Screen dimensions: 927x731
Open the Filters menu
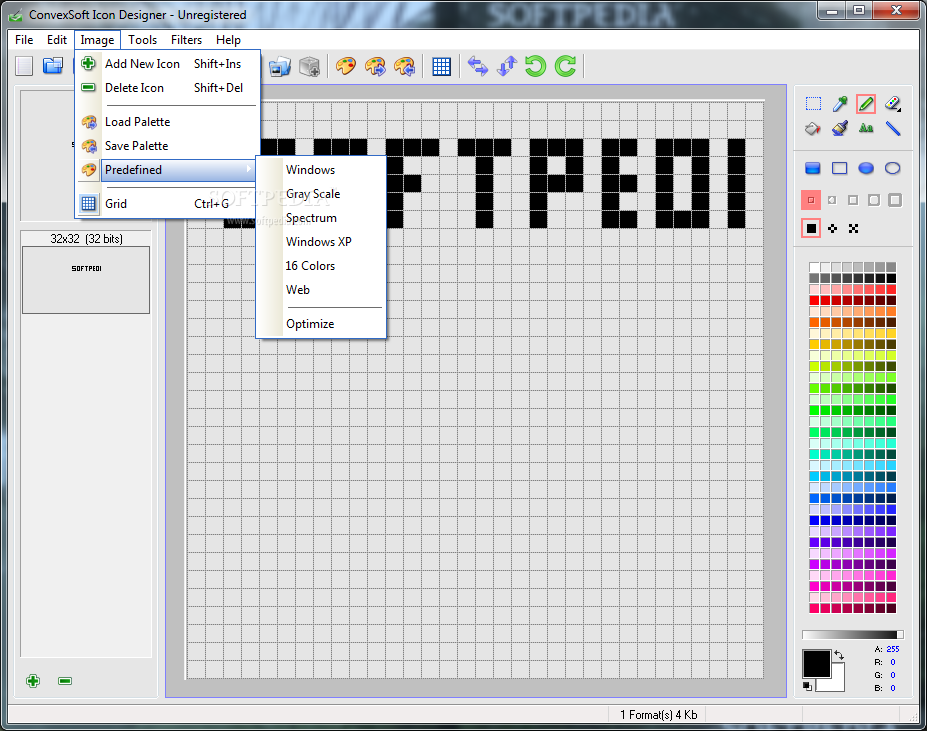pos(186,40)
